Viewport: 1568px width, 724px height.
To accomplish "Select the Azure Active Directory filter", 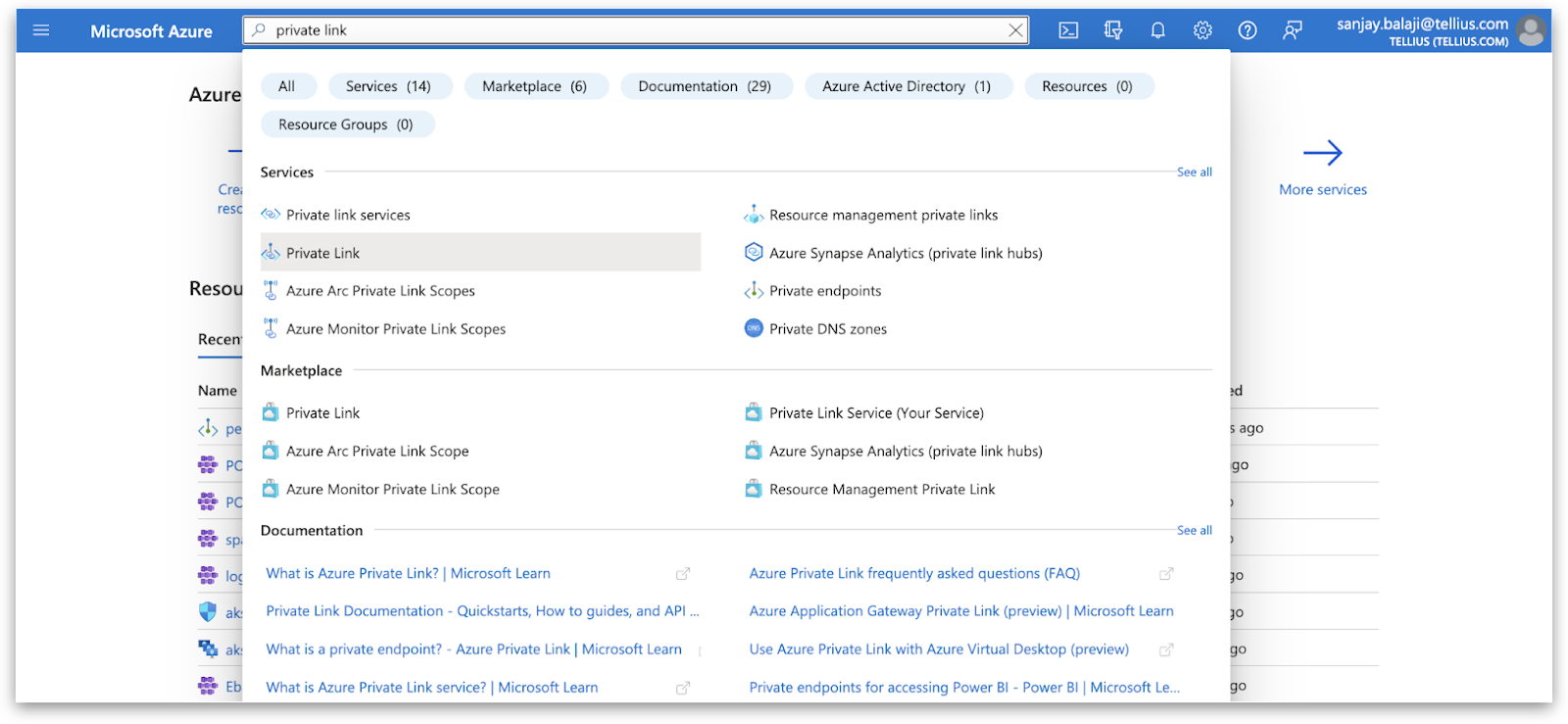I will [906, 86].
